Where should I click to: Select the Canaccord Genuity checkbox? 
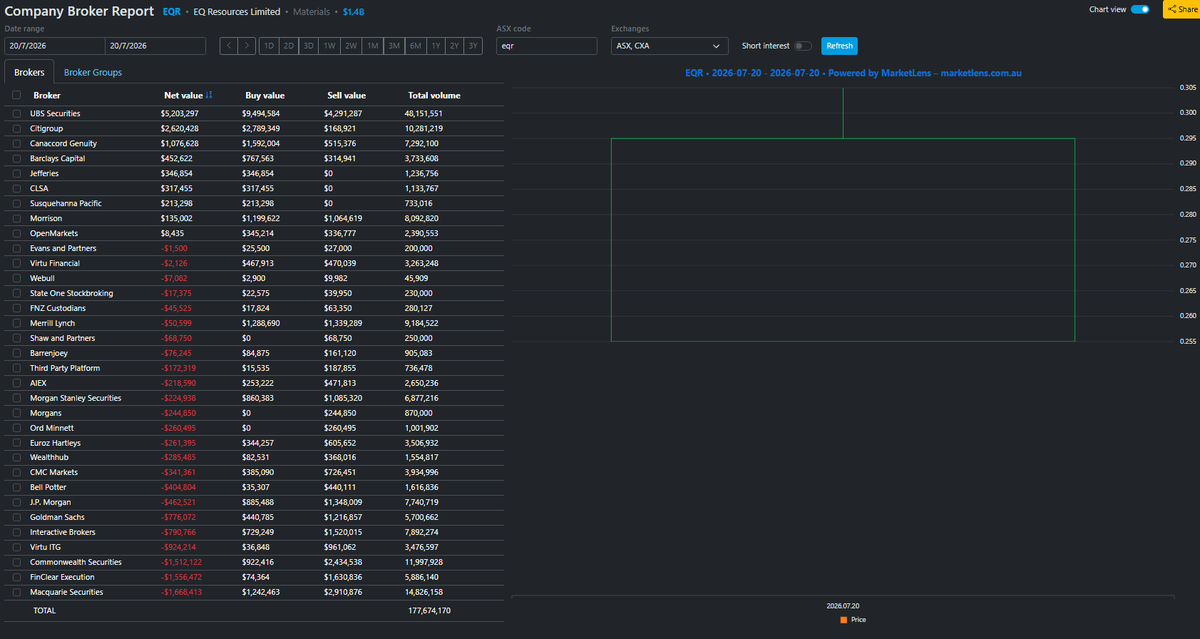click(16, 144)
